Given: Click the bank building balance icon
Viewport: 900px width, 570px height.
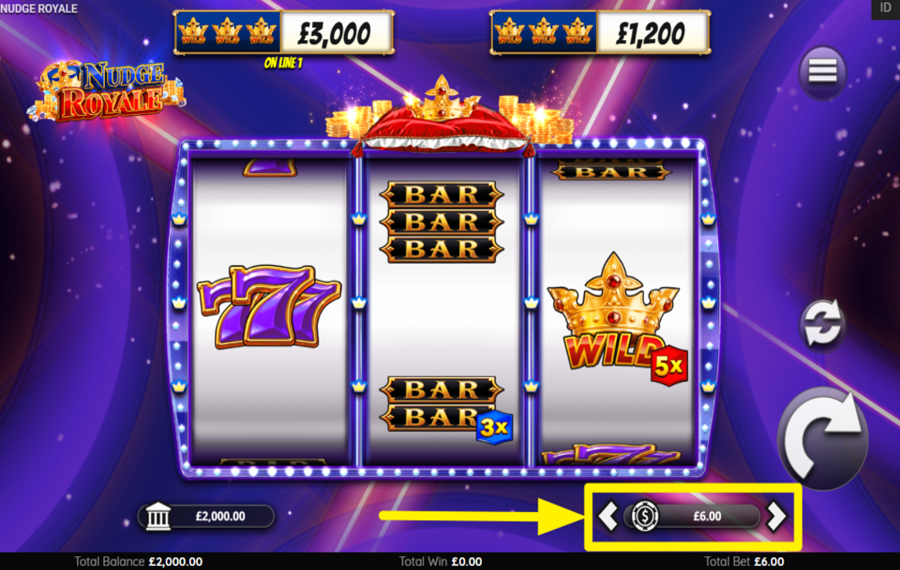Looking at the screenshot, I should pyautogui.click(x=158, y=516).
